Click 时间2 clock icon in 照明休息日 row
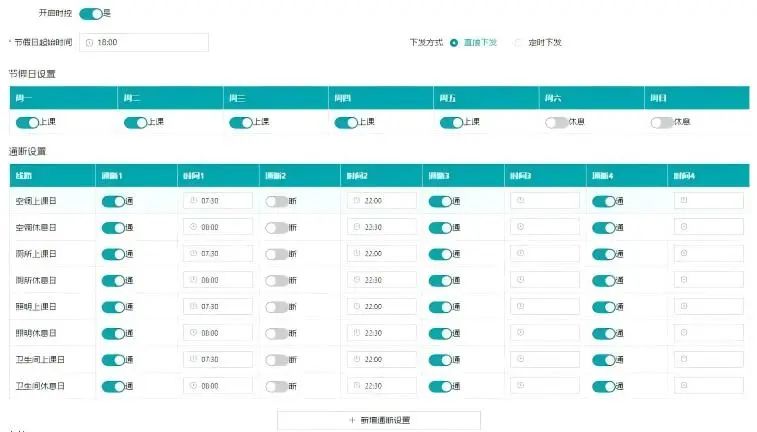Image resolution: width=757 pixels, height=432 pixels. [357, 333]
